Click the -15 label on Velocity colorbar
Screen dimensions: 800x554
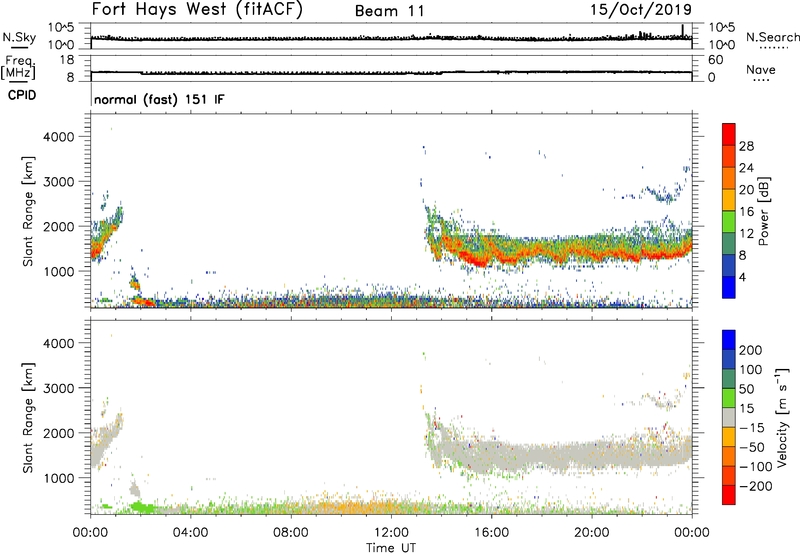click(752, 427)
